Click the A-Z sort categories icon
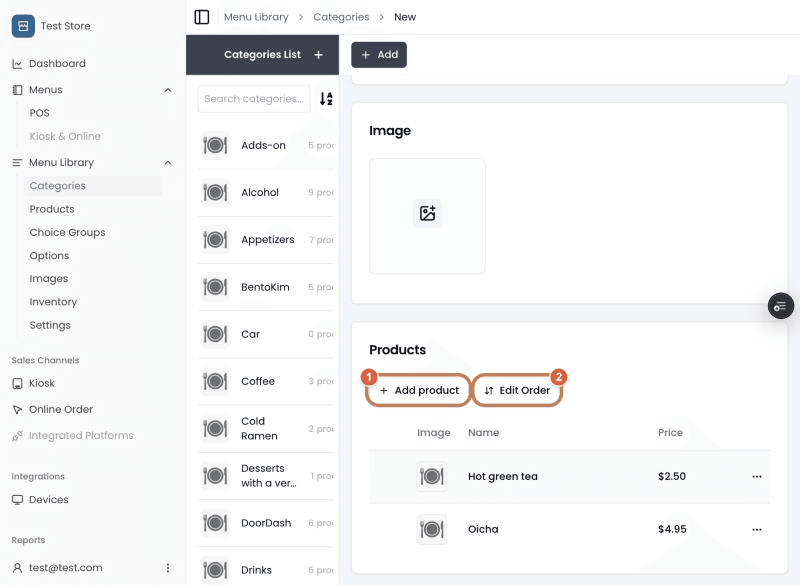Viewport: 800px width, 585px height. (x=326, y=98)
